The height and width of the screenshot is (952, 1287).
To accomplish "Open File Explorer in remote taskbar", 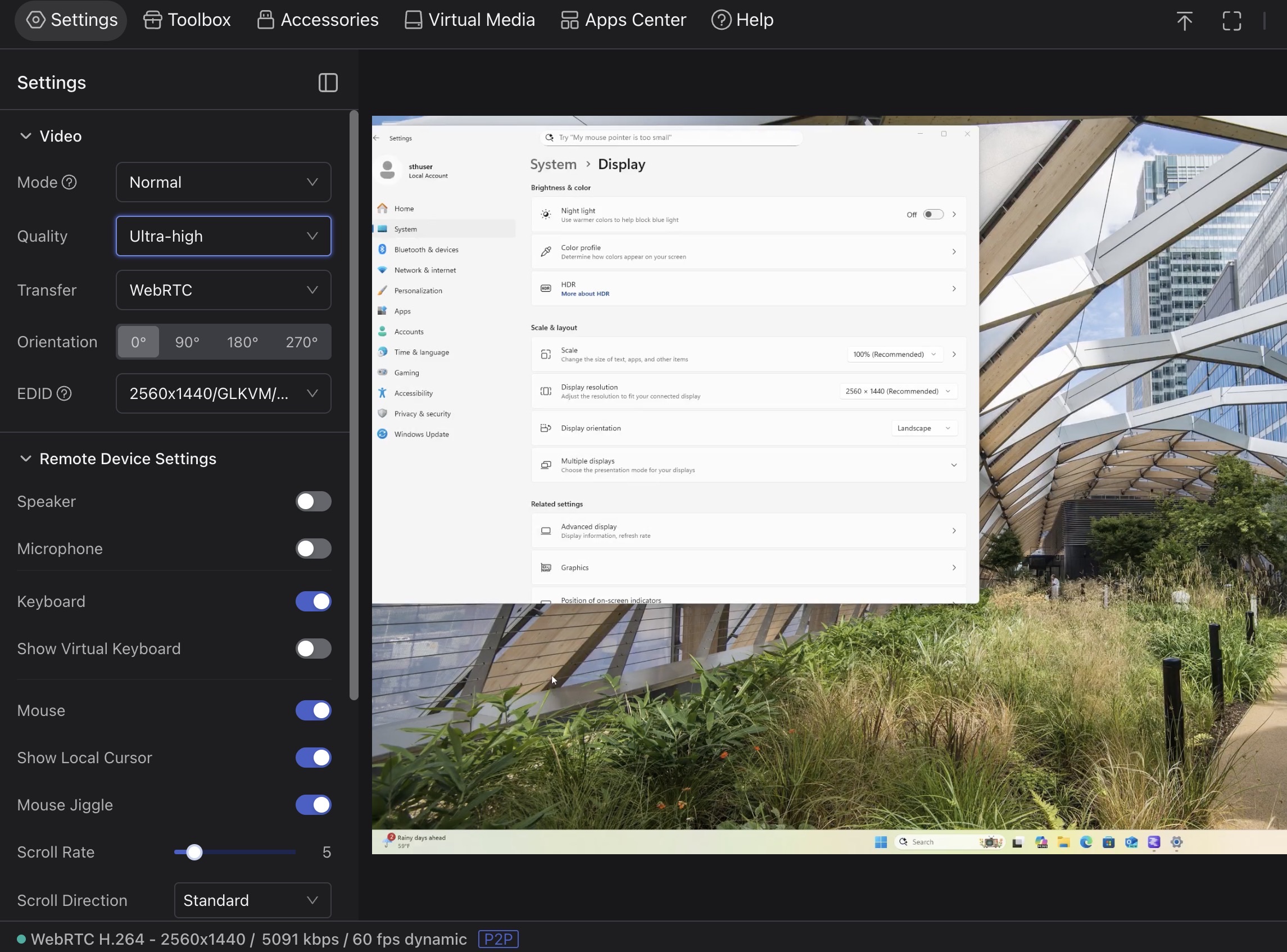I will tap(1063, 842).
